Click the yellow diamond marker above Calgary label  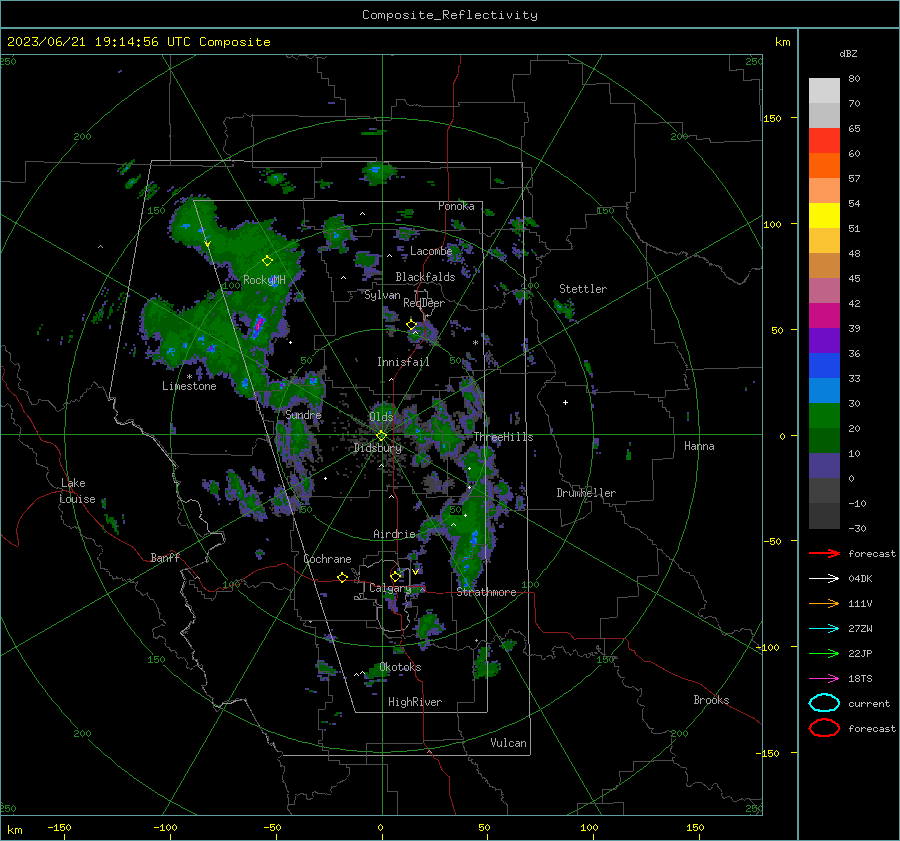(395, 576)
